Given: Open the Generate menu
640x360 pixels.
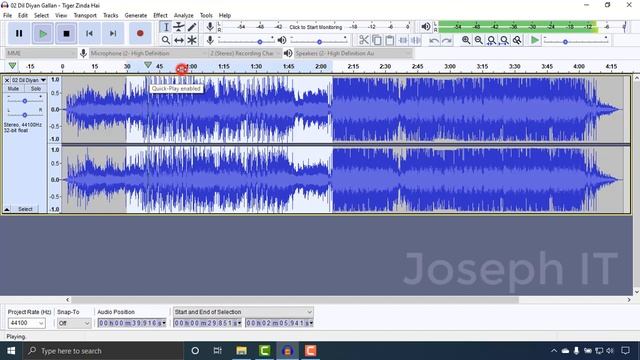Looking at the screenshot, I should (x=136, y=16).
